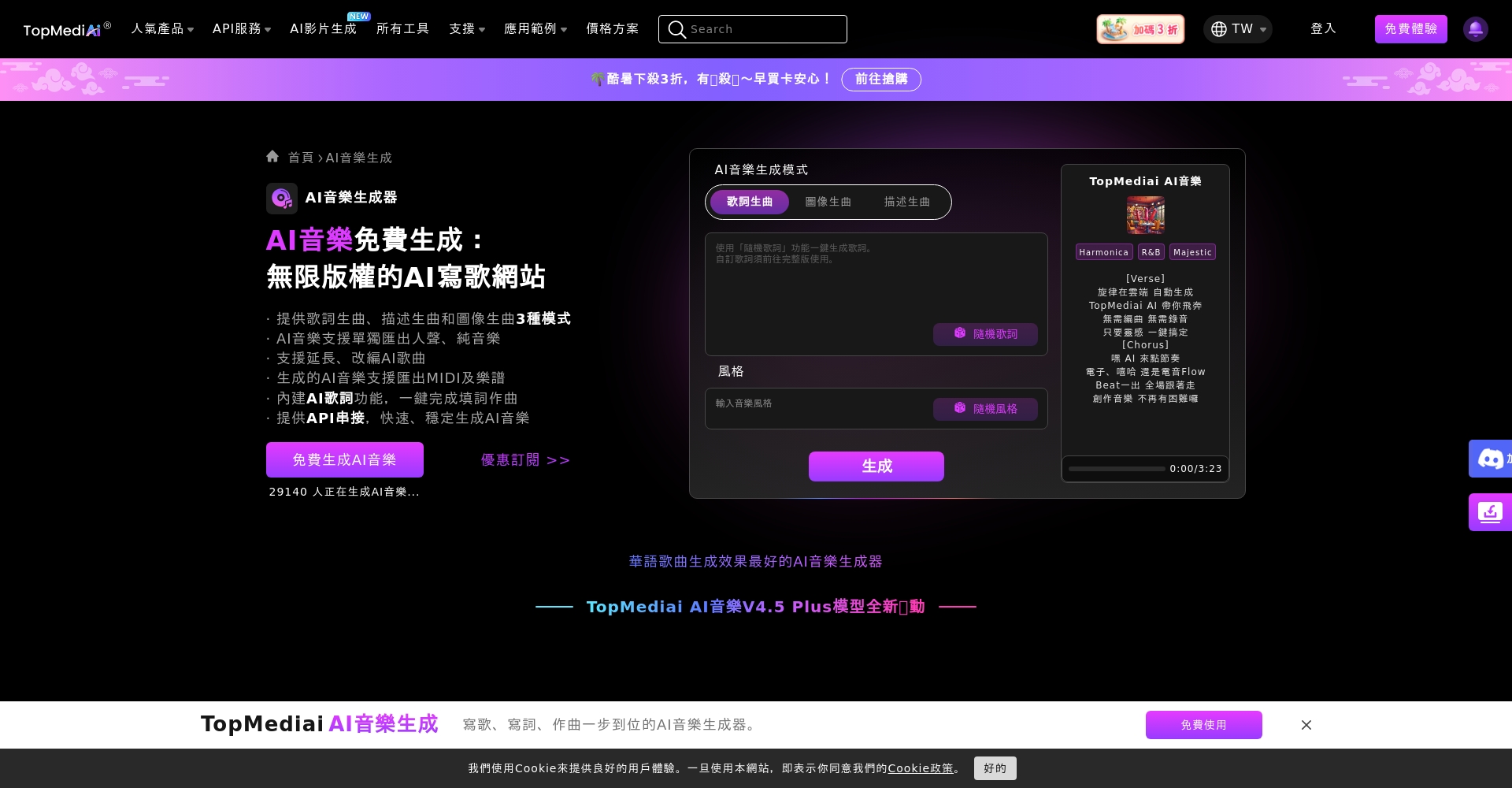Focus the Search input field
Screen dimensions: 1512x788
pos(753,29)
